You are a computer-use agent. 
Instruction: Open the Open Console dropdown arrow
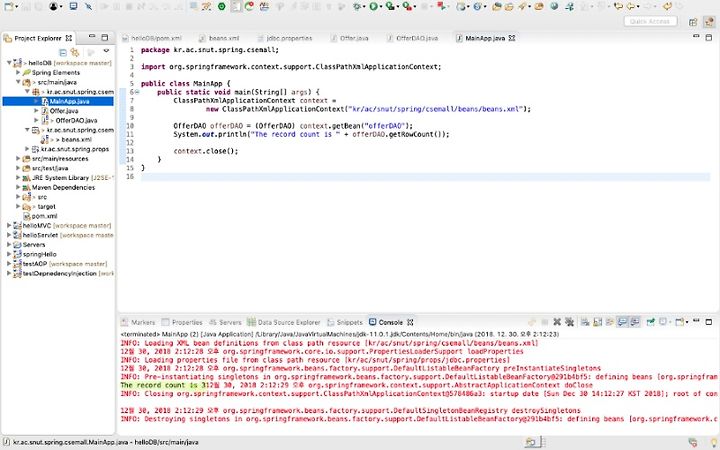pyautogui.click(x=687, y=322)
